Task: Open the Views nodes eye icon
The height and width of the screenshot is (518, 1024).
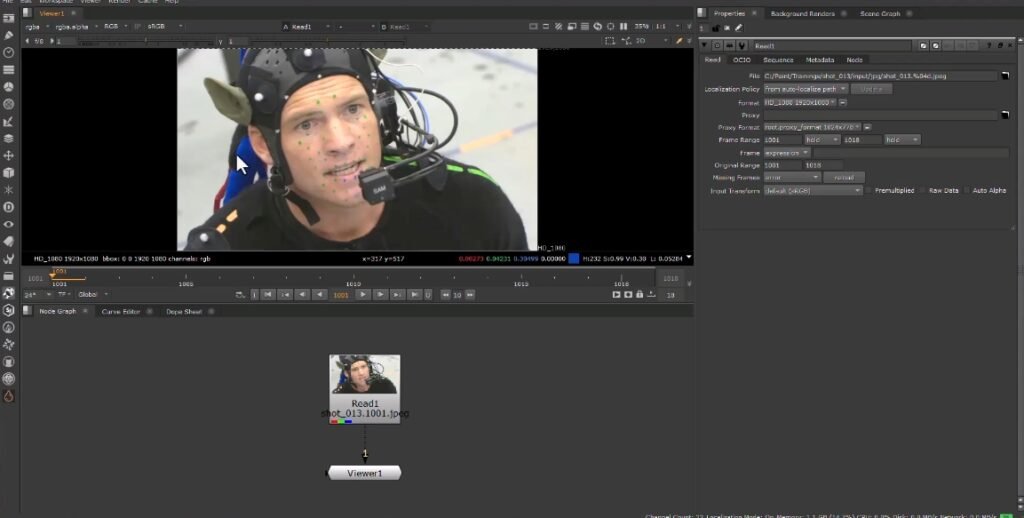Action: click(8, 224)
